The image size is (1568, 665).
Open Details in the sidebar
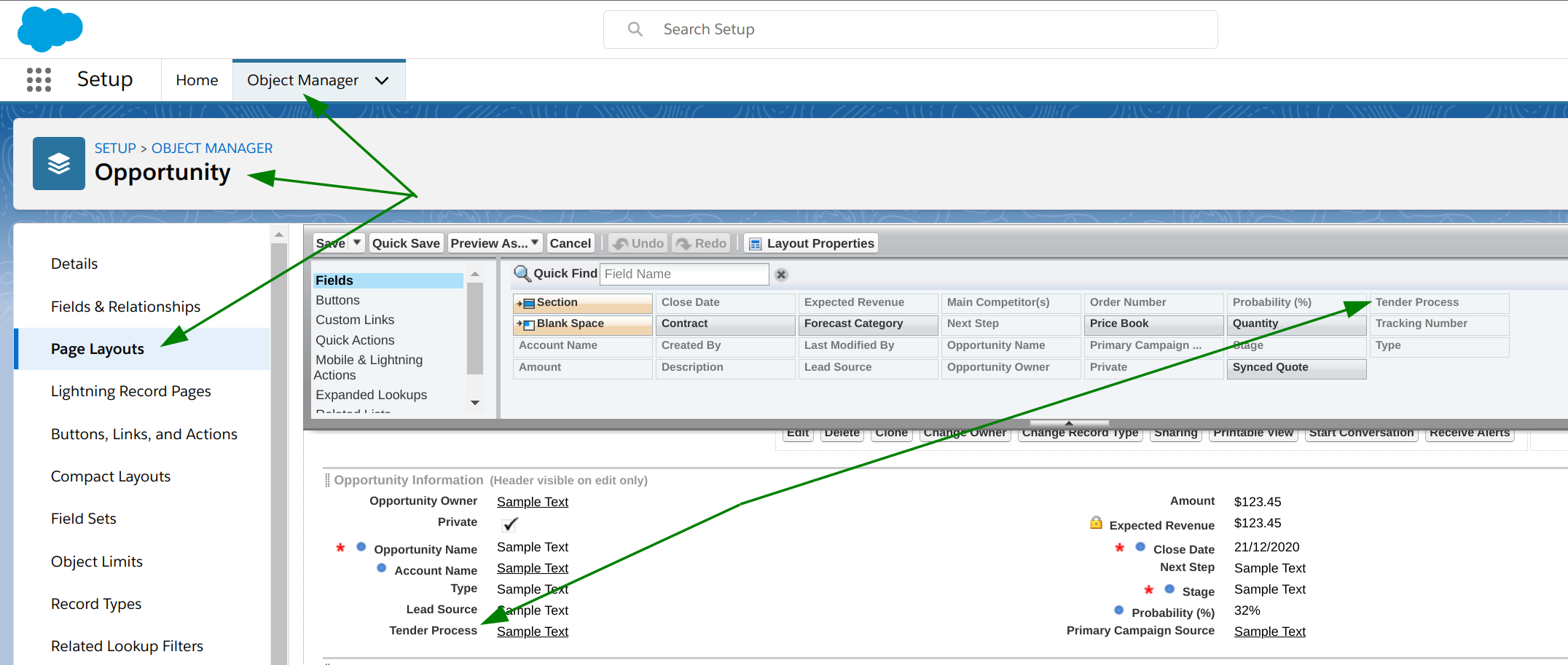pos(74,264)
